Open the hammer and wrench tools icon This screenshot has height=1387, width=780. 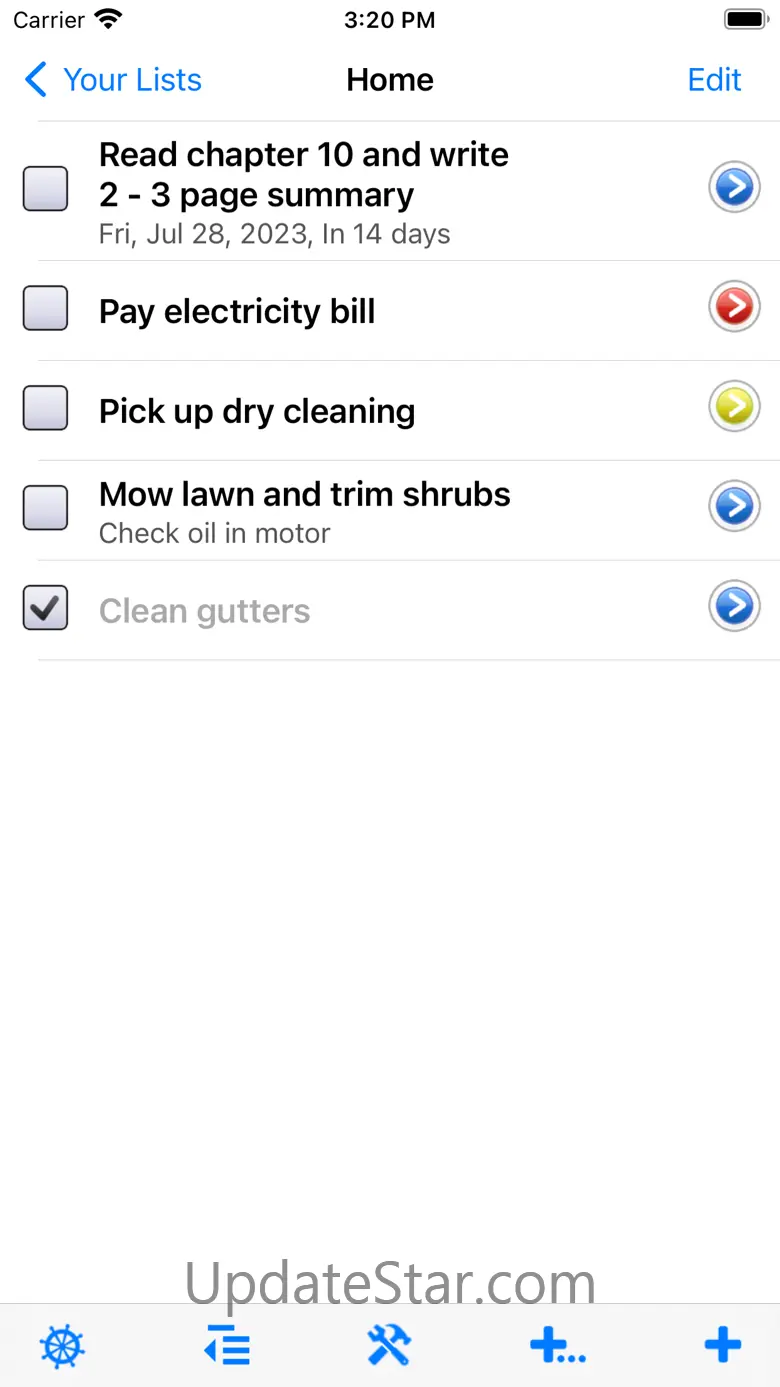click(x=389, y=1346)
